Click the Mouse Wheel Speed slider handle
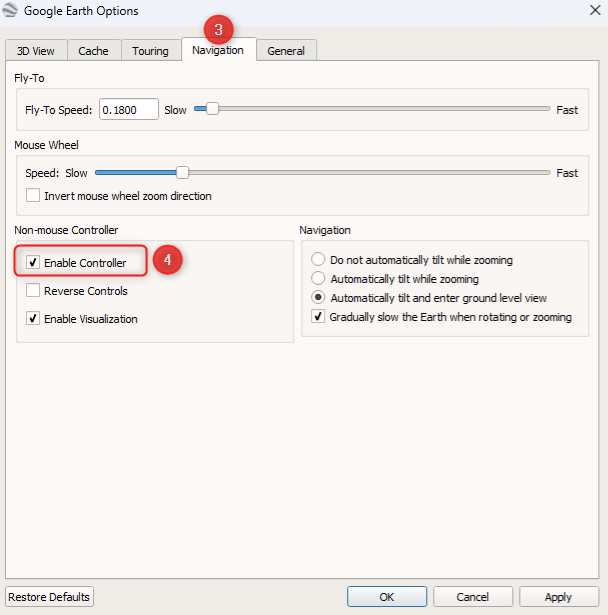This screenshot has width=608, height=615. [x=182, y=173]
